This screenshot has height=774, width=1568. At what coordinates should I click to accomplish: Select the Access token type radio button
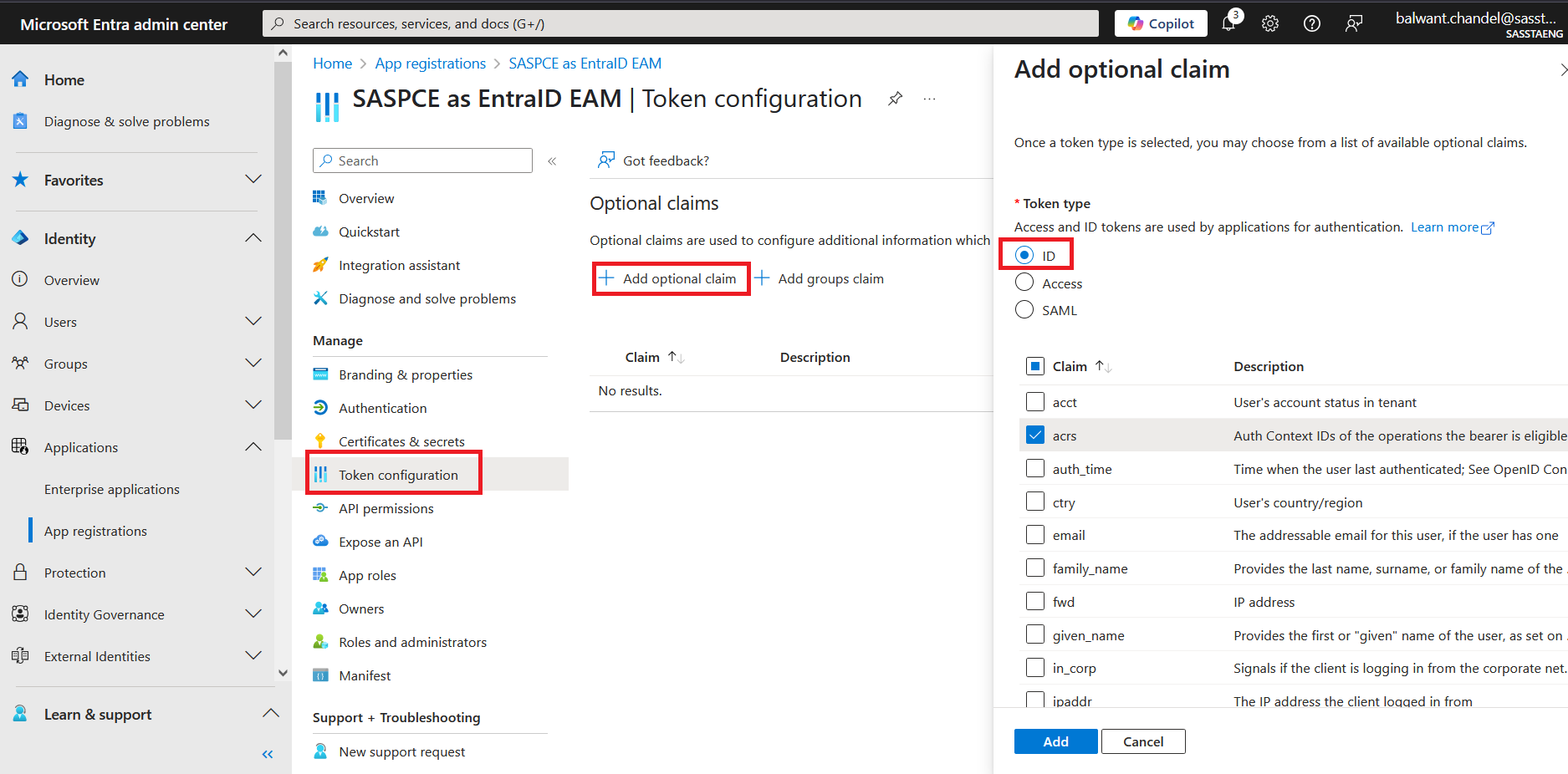(1024, 283)
